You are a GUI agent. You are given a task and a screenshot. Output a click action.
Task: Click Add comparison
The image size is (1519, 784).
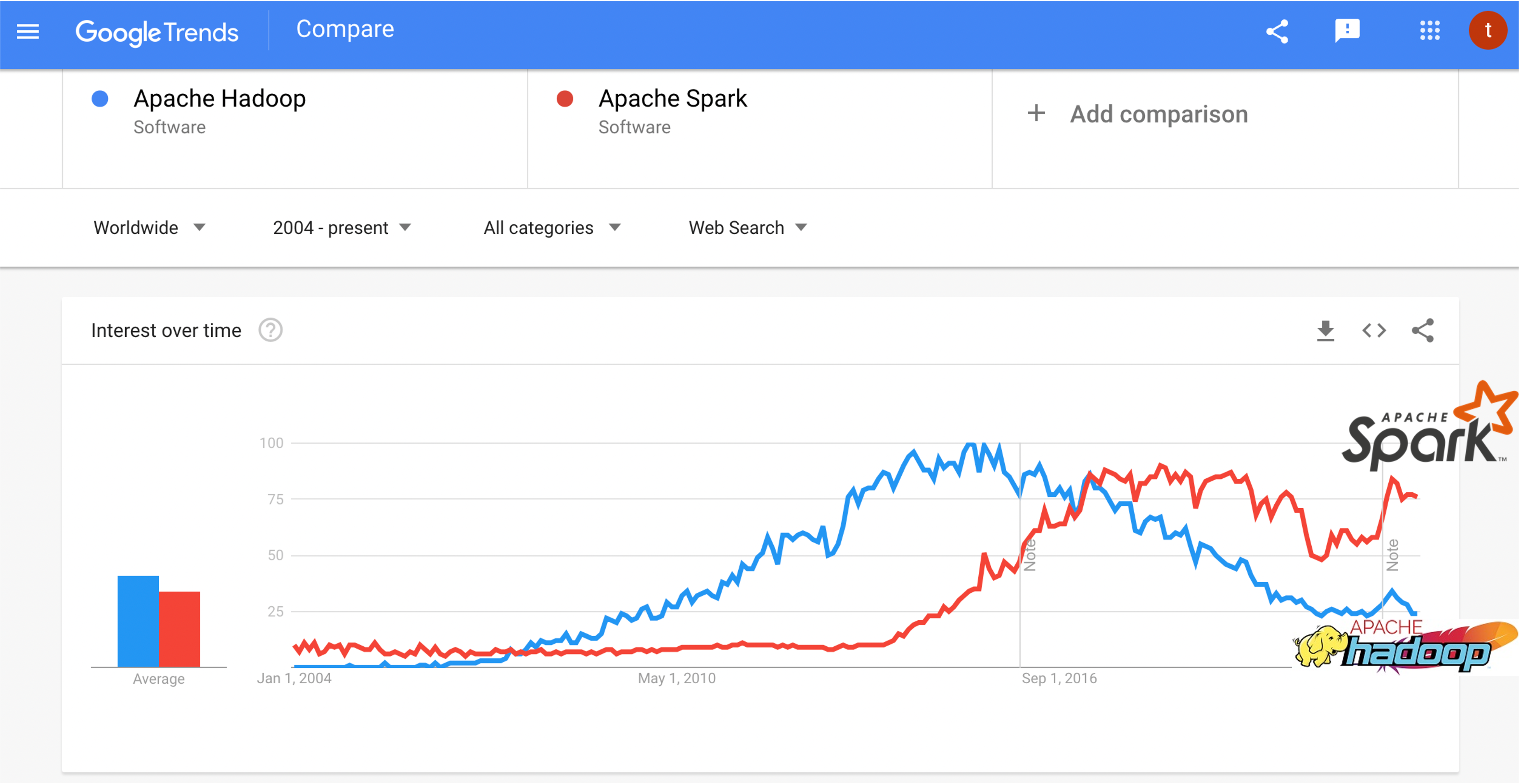point(1138,114)
